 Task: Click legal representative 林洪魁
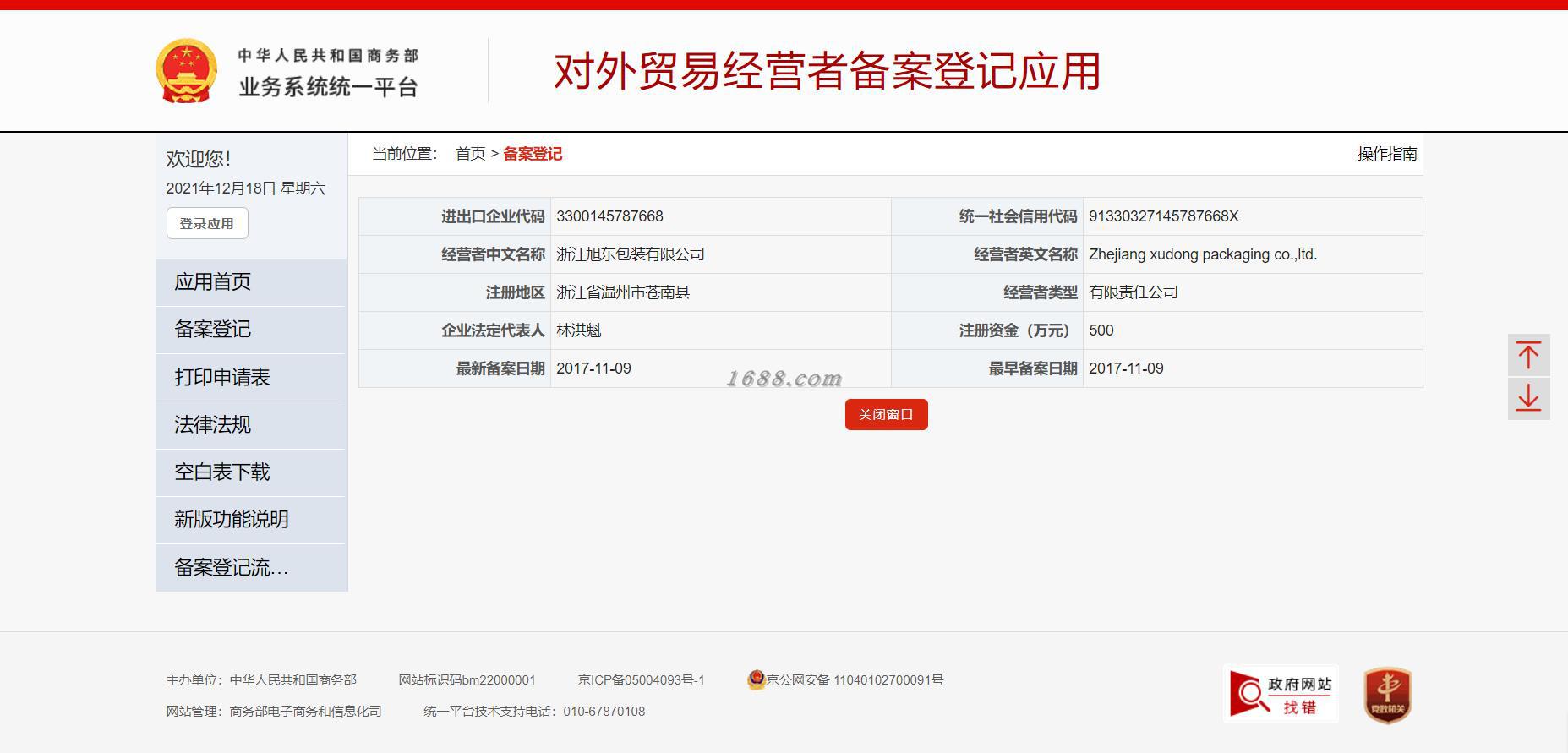(x=579, y=330)
